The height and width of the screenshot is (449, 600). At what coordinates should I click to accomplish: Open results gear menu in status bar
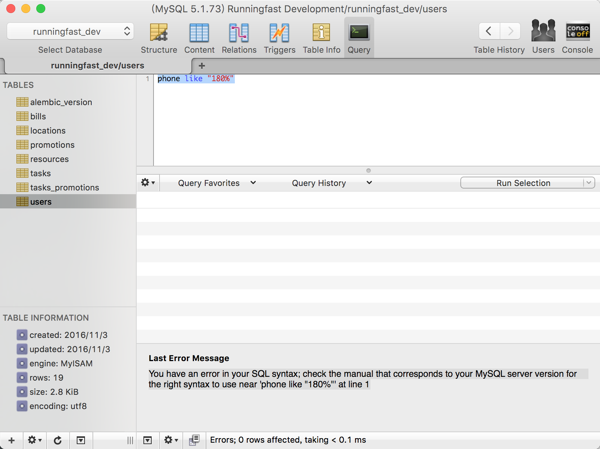click(x=171, y=440)
